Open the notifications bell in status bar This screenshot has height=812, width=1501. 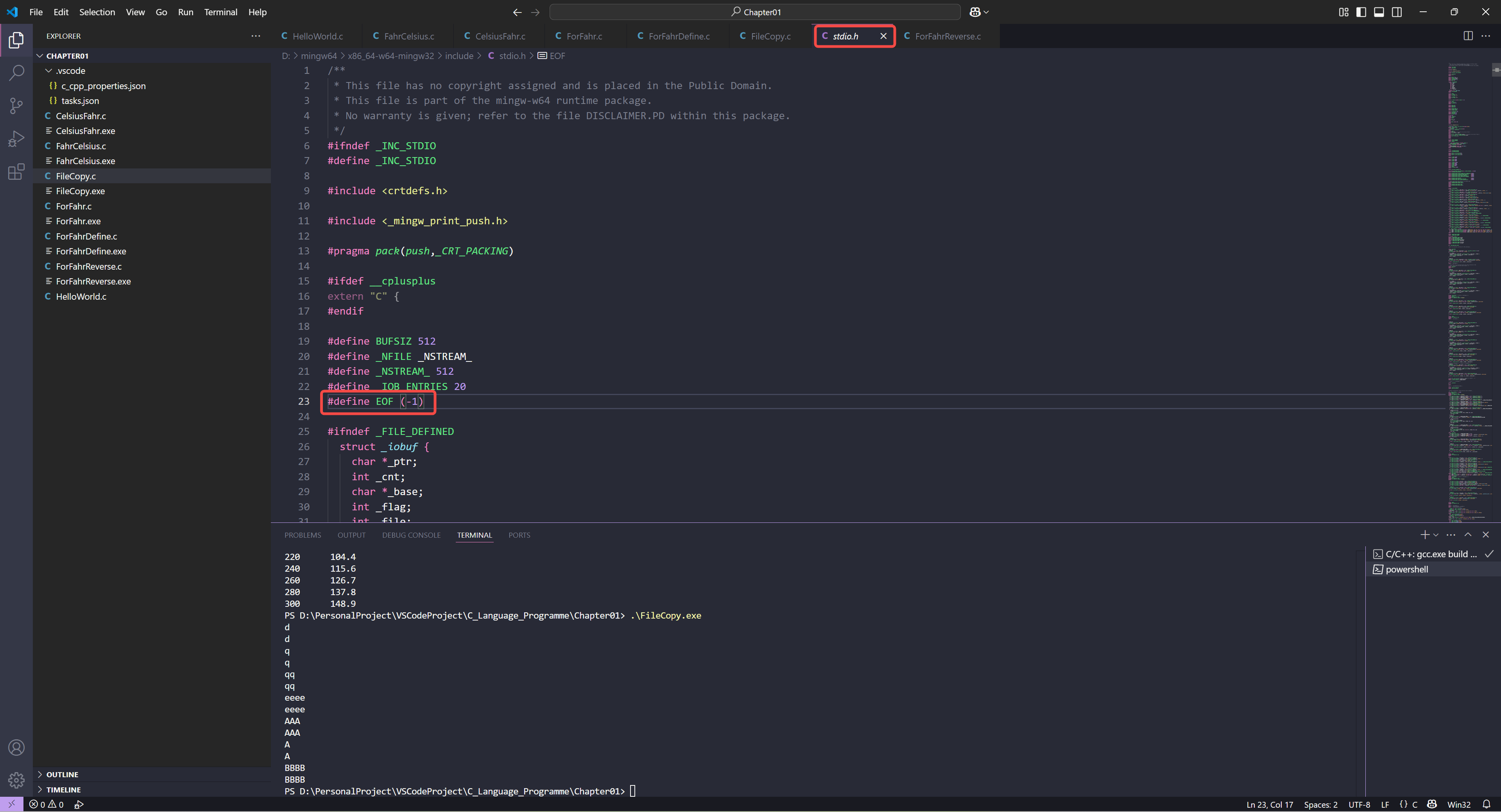coord(1487,805)
